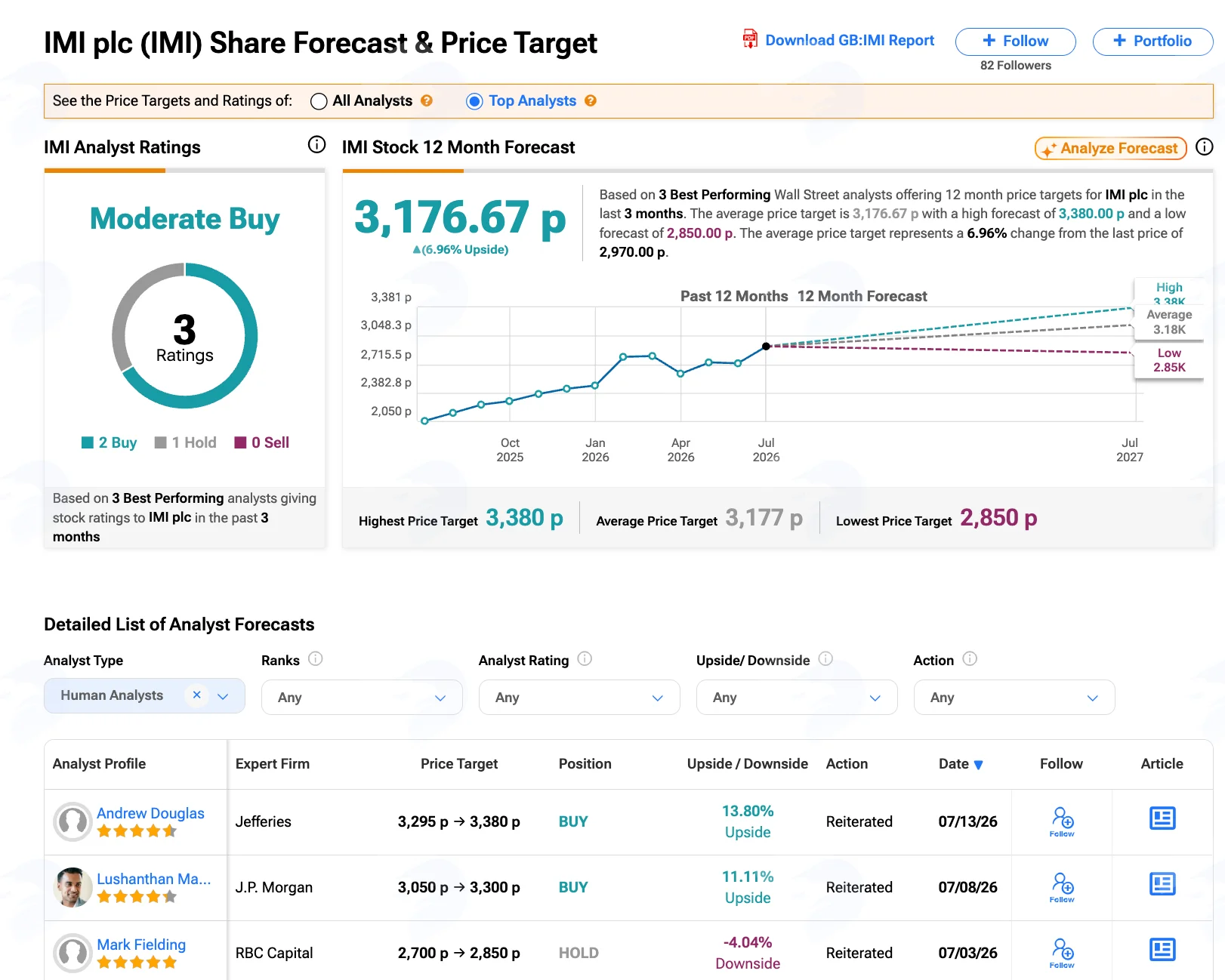Viewport: 1225px width, 980px height.
Task: Clear the Human Analysts filter
Action: (x=196, y=695)
